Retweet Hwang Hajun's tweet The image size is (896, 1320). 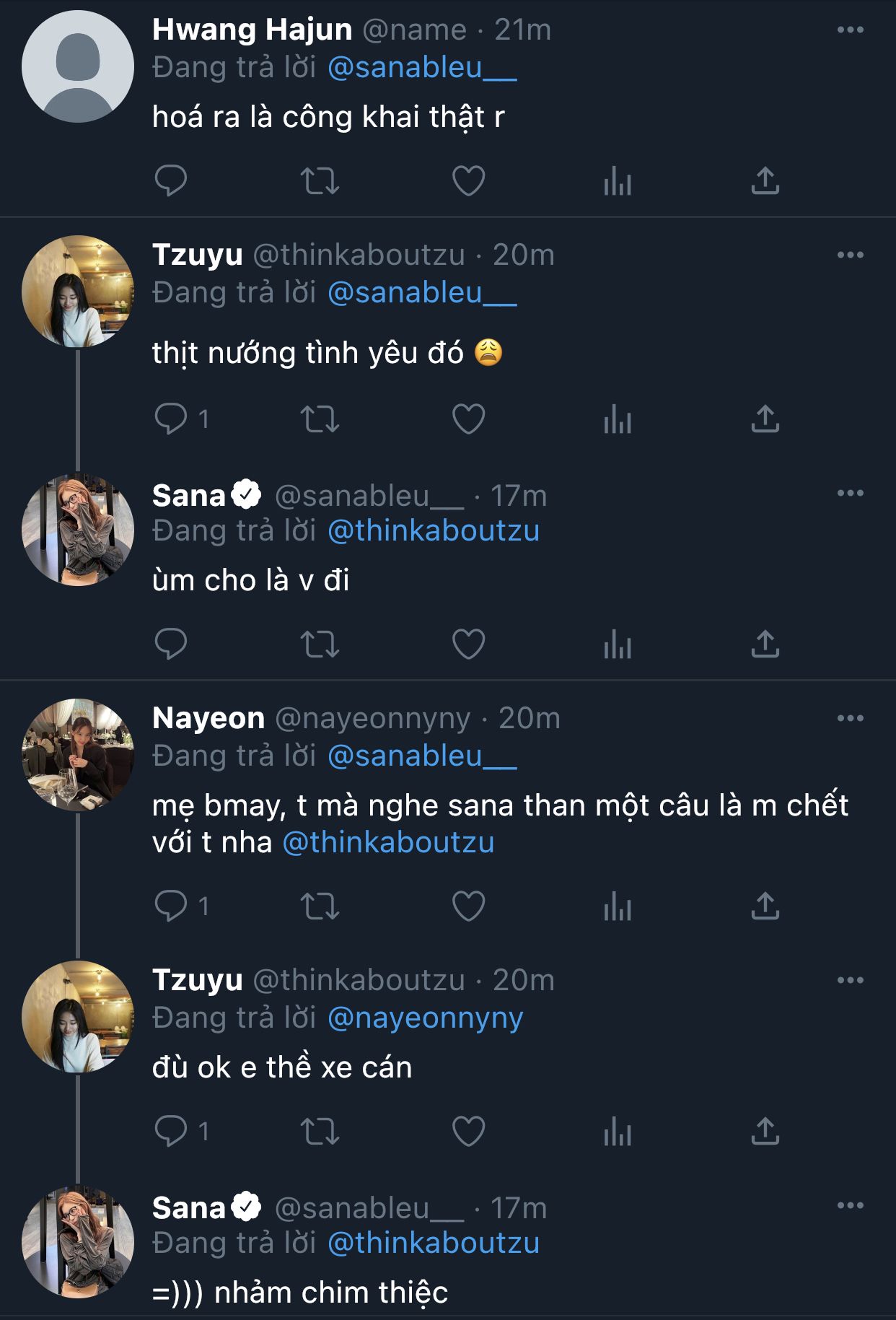(320, 180)
